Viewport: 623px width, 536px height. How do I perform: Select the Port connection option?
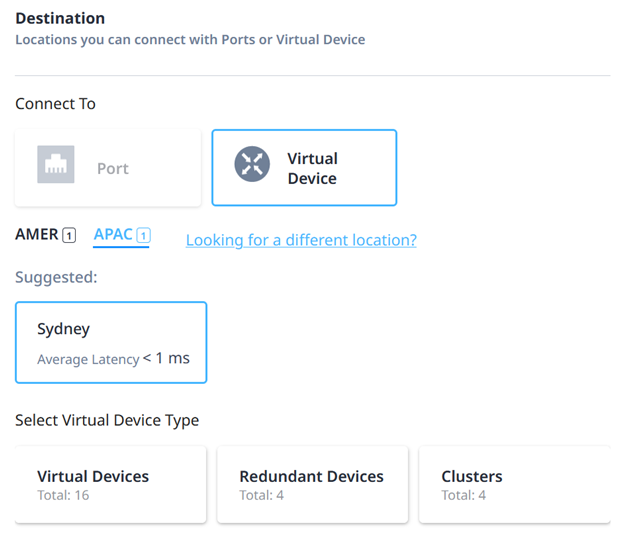click(108, 167)
